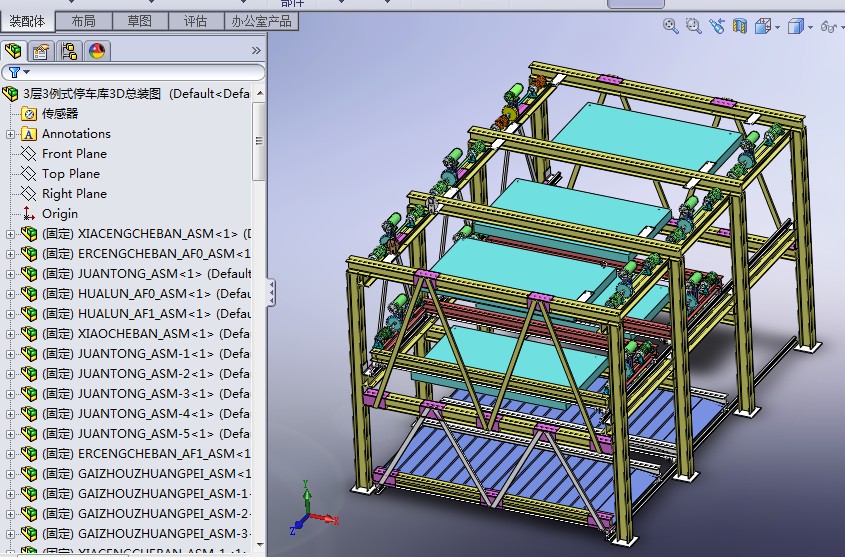
Task: Click the funnel filter icon
Action: click(x=15, y=72)
